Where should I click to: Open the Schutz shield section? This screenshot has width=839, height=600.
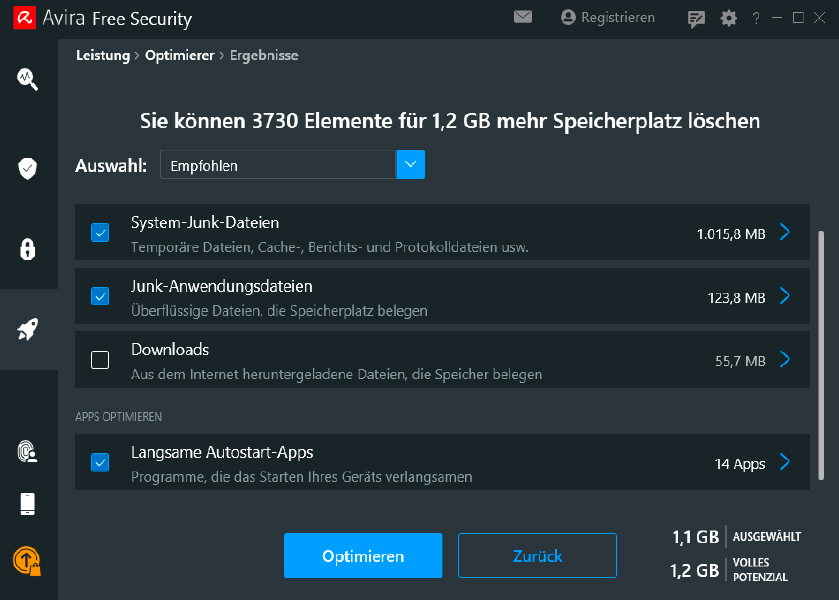click(28, 168)
